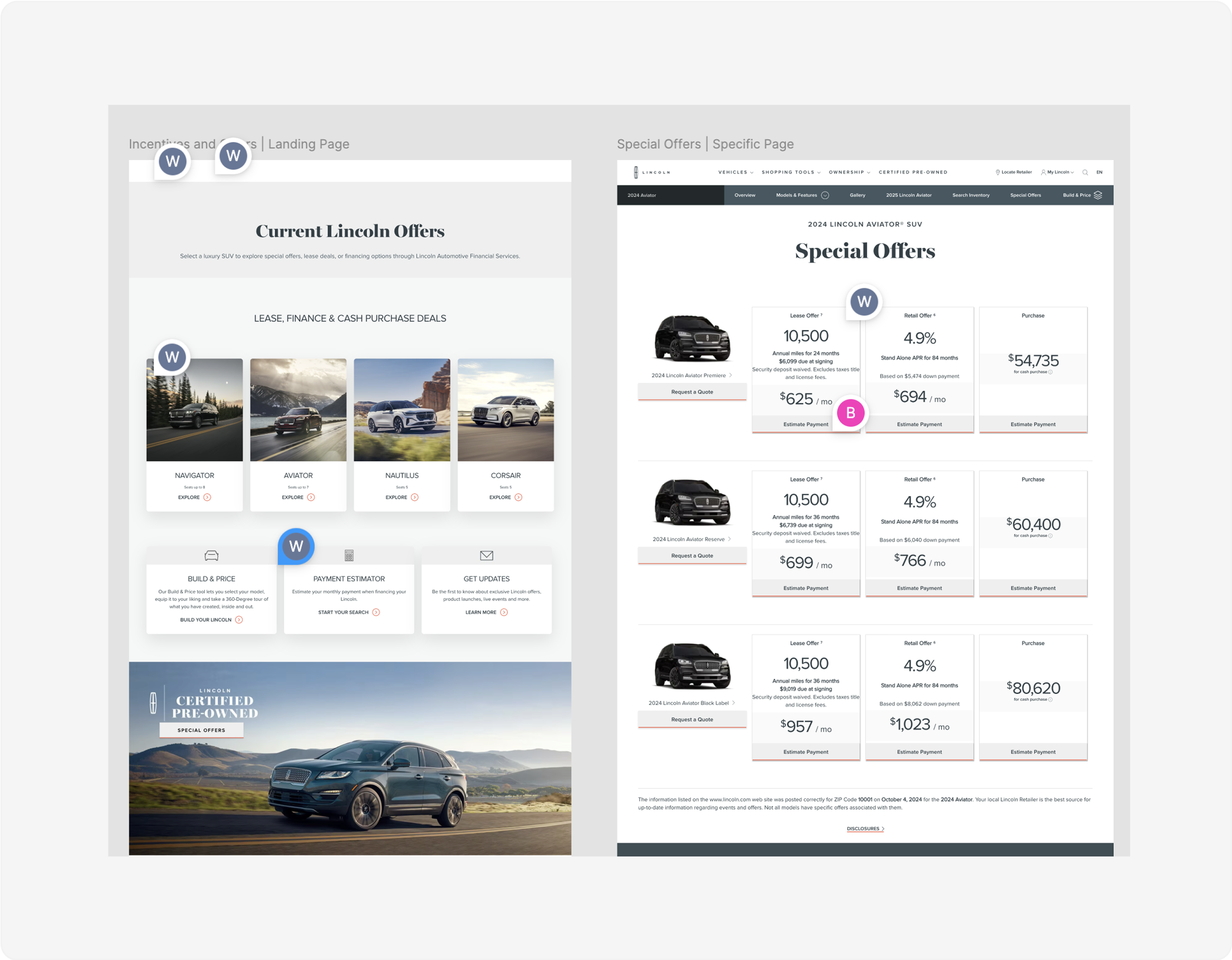The width and height of the screenshot is (1232, 960).
Task: Click Request a Quote for Aviator Premiere
Action: [x=692, y=392]
